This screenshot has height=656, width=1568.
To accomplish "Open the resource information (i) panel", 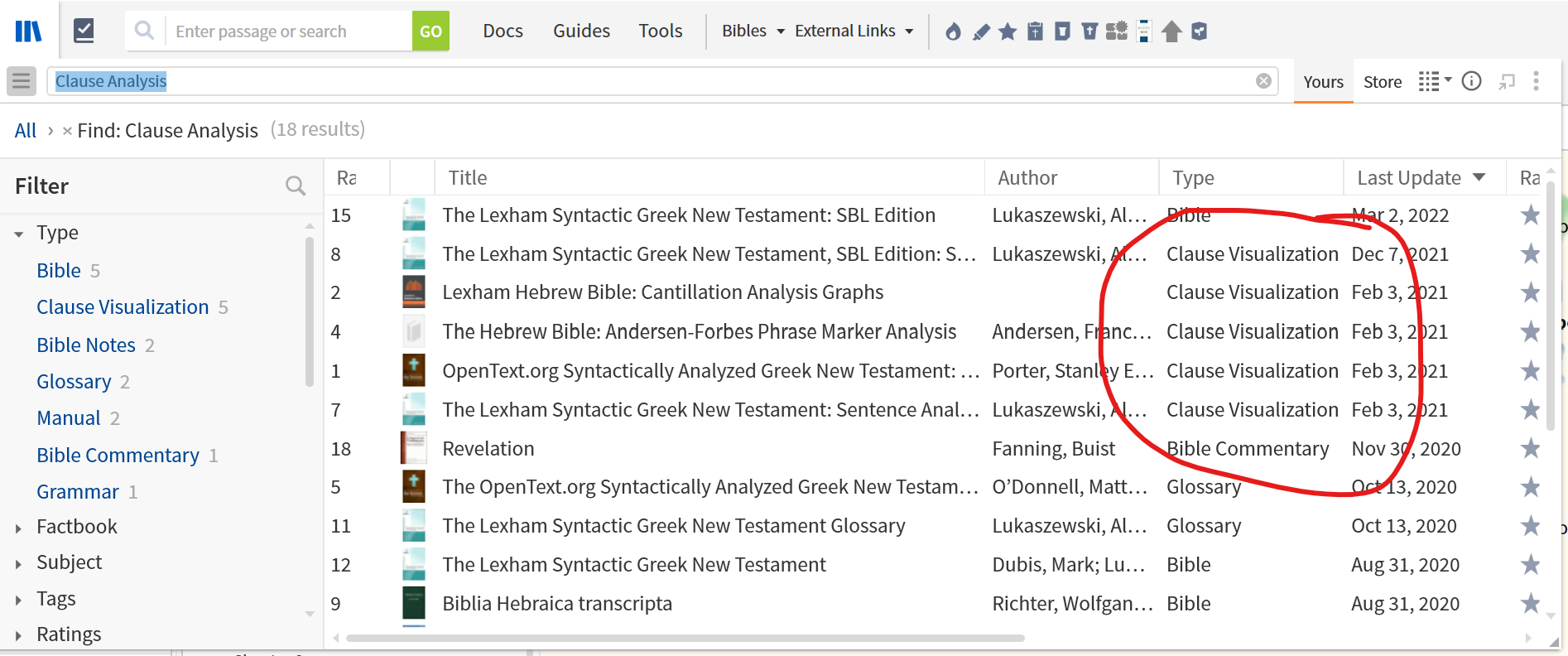I will [1471, 81].
